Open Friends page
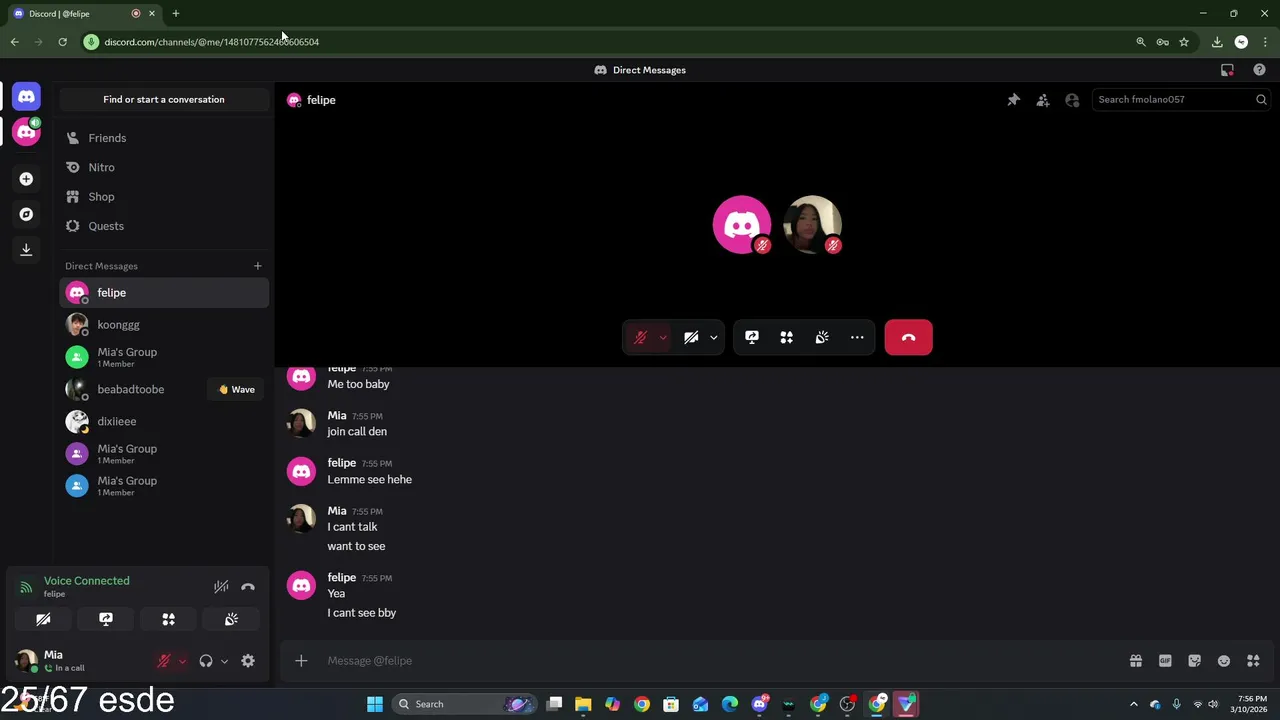1280x720 pixels. [x=164, y=138]
